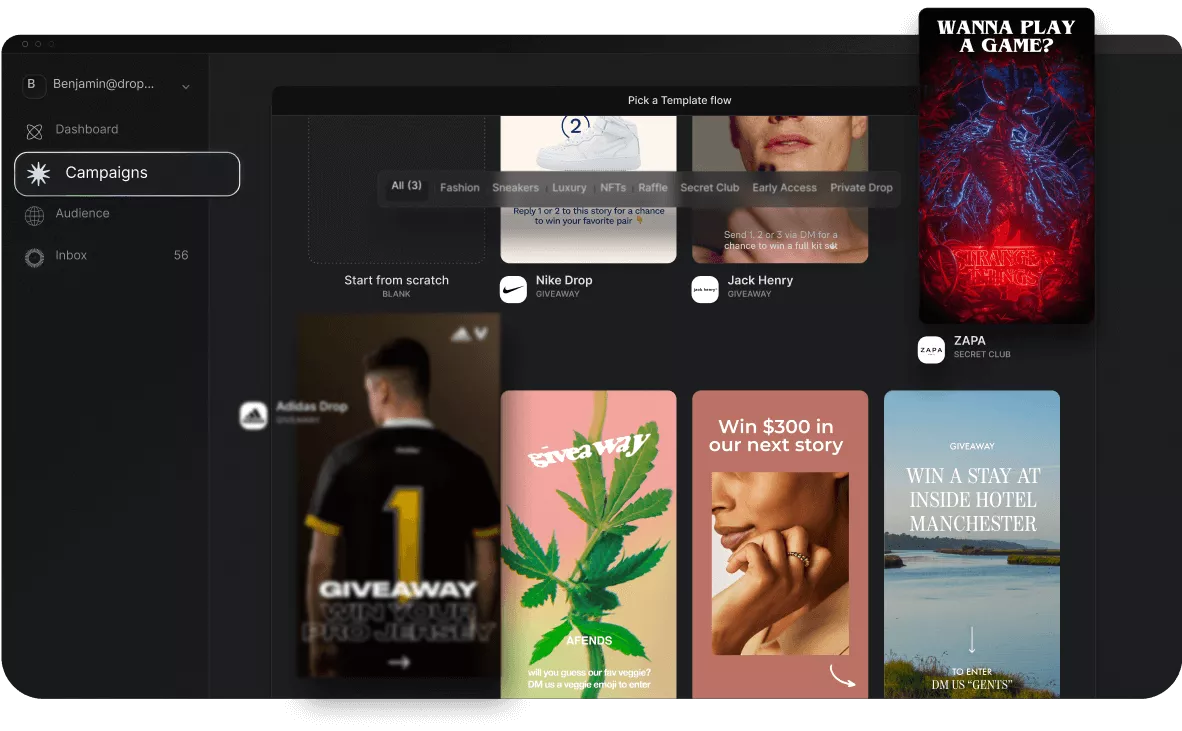The image size is (1182, 731).
Task: Click the Jack Henry title label
Action: tap(760, 280)
